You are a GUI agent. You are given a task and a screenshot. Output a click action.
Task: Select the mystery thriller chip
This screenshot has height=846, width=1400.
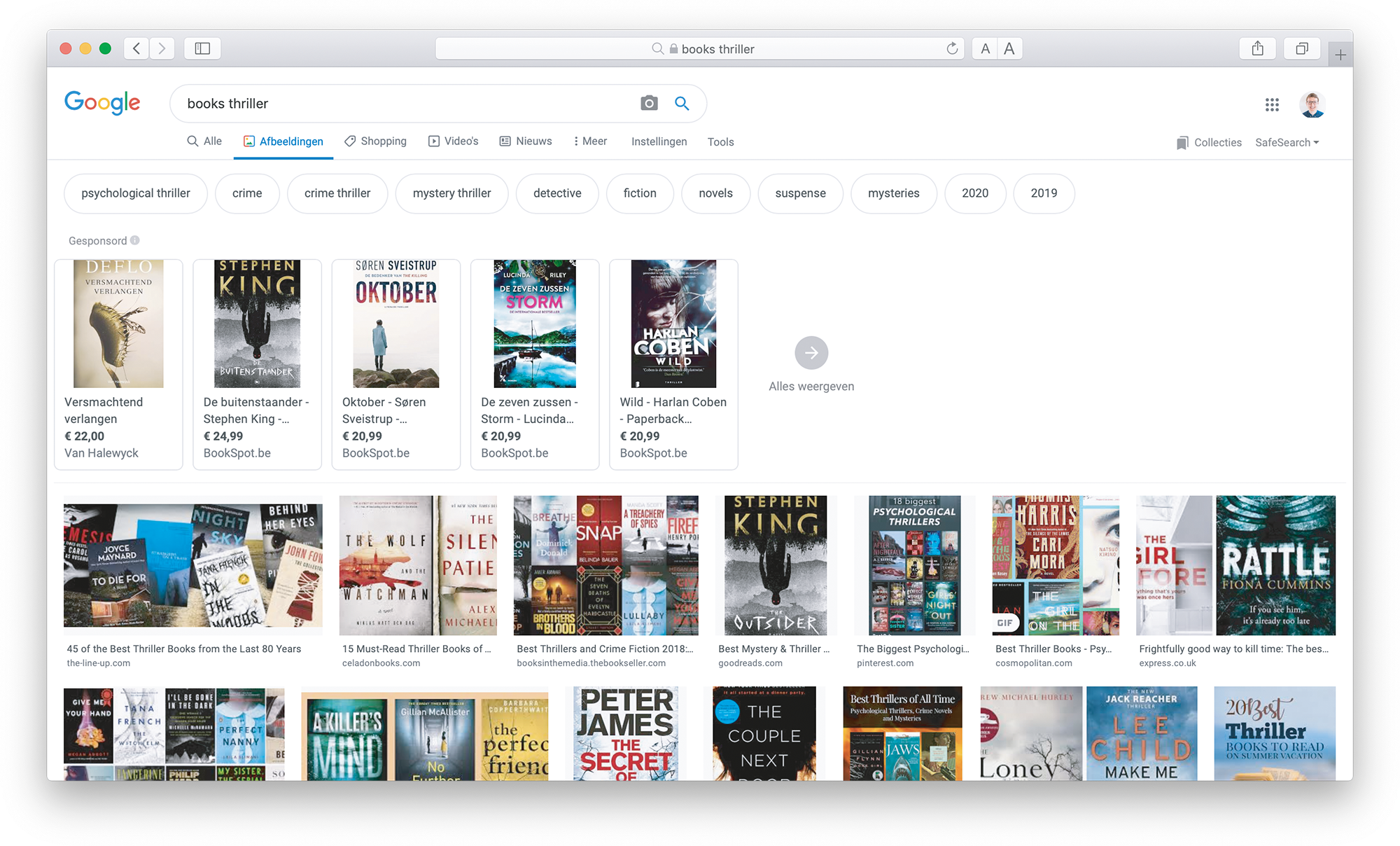click(x=452, y=193)
